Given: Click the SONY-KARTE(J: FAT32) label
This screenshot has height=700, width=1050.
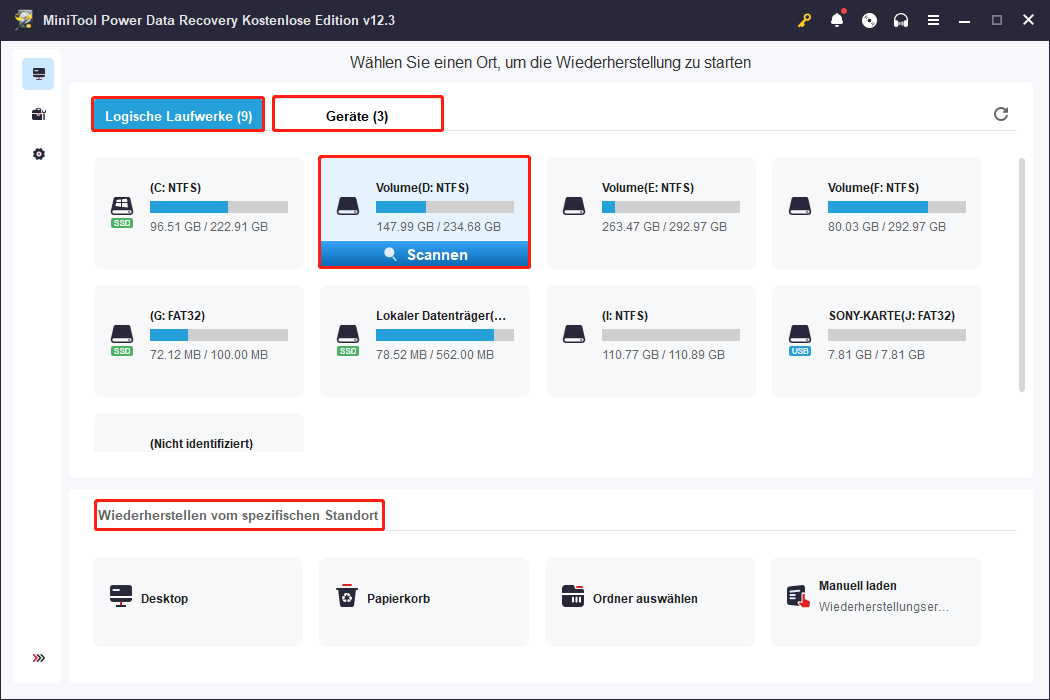Looking at the screenshot, I should coord(891,316).
